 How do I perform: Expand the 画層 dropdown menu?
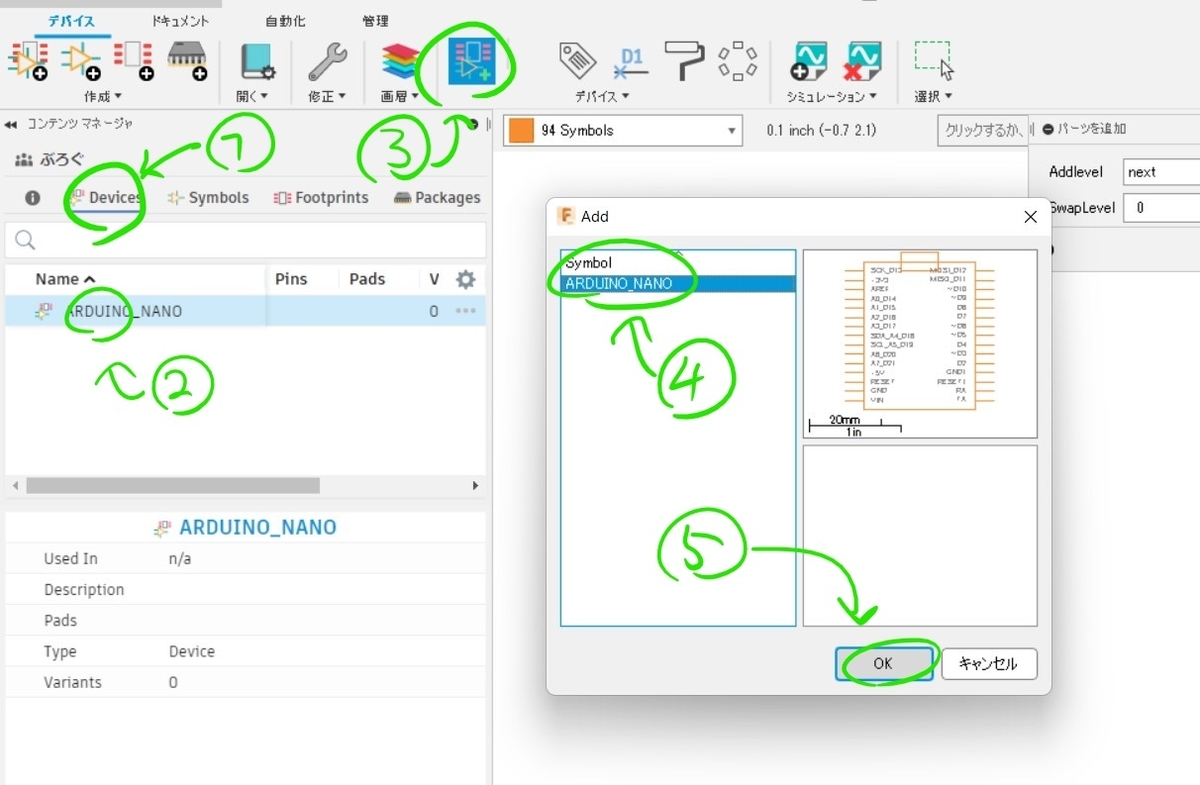point(400,96)
